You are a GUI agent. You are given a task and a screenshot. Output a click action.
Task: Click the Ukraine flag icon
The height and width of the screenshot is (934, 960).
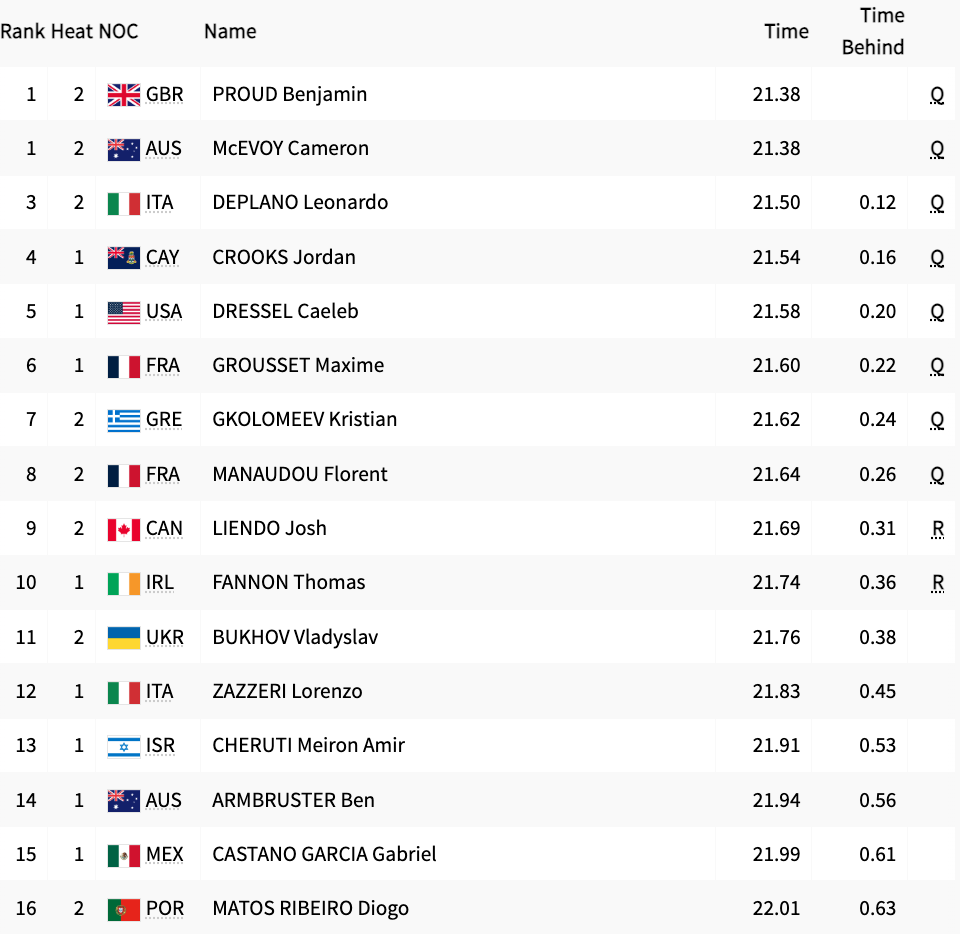click(124, 638)
